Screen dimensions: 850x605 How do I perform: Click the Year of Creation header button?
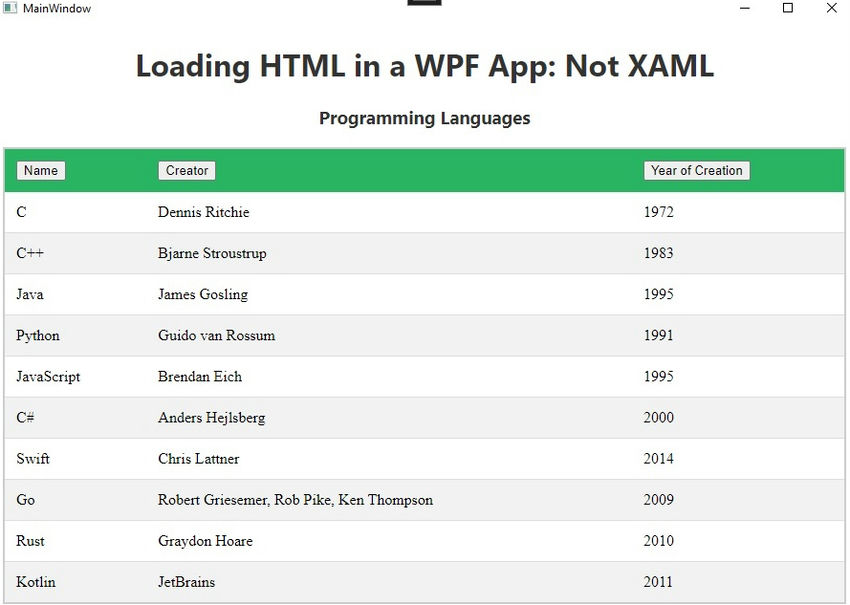697,170
